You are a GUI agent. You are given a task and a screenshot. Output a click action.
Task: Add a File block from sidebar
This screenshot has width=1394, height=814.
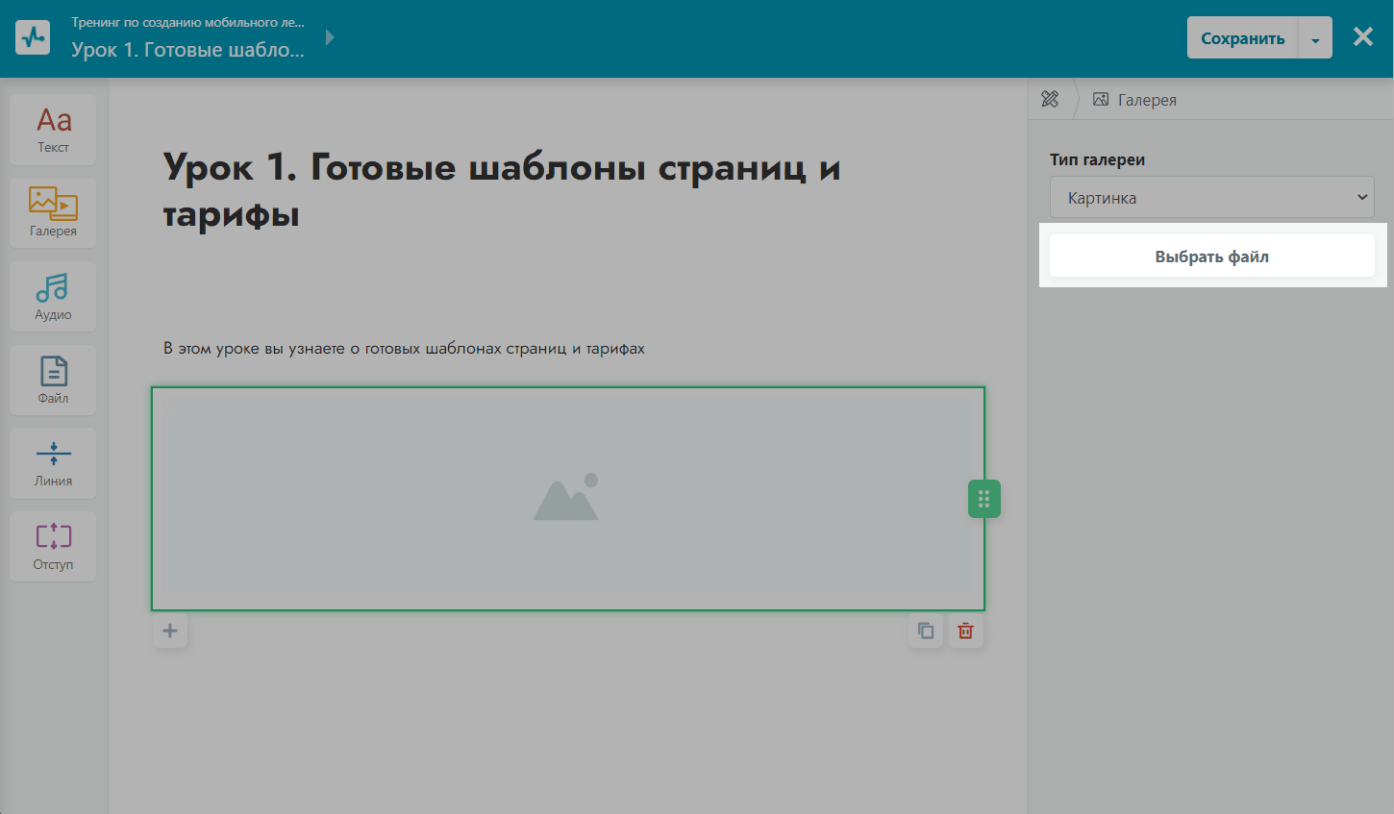(x=53, y=380)
